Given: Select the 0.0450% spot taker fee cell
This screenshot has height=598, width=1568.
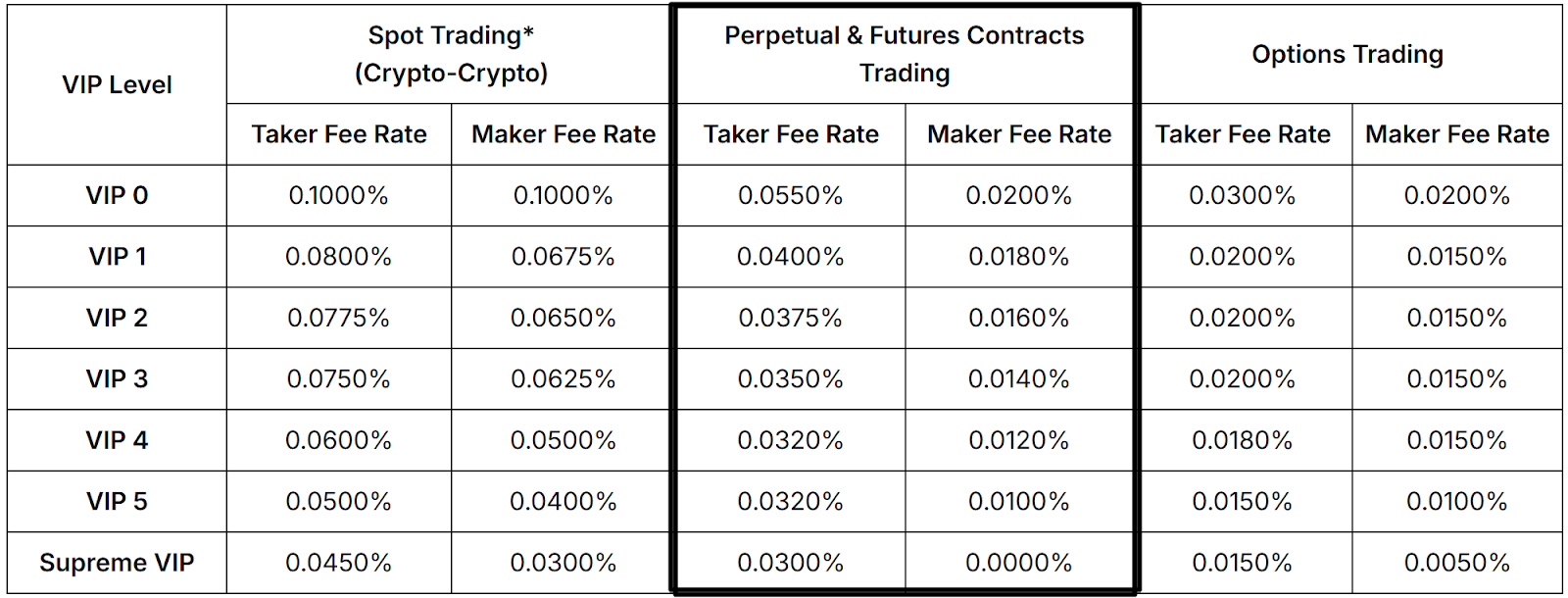Looking at the screenshot, I should click(x=338, y=563).
